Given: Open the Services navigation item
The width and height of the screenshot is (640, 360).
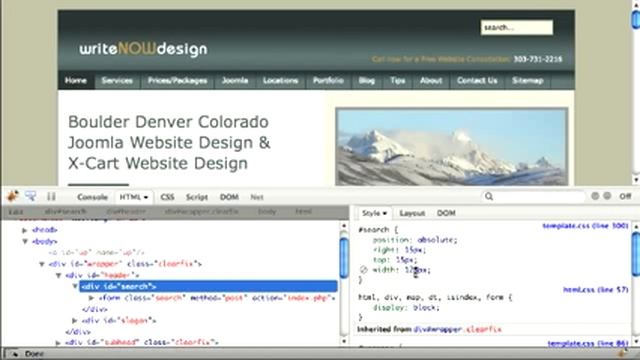Looking at the screenshot, I should (x=117, y=80).
